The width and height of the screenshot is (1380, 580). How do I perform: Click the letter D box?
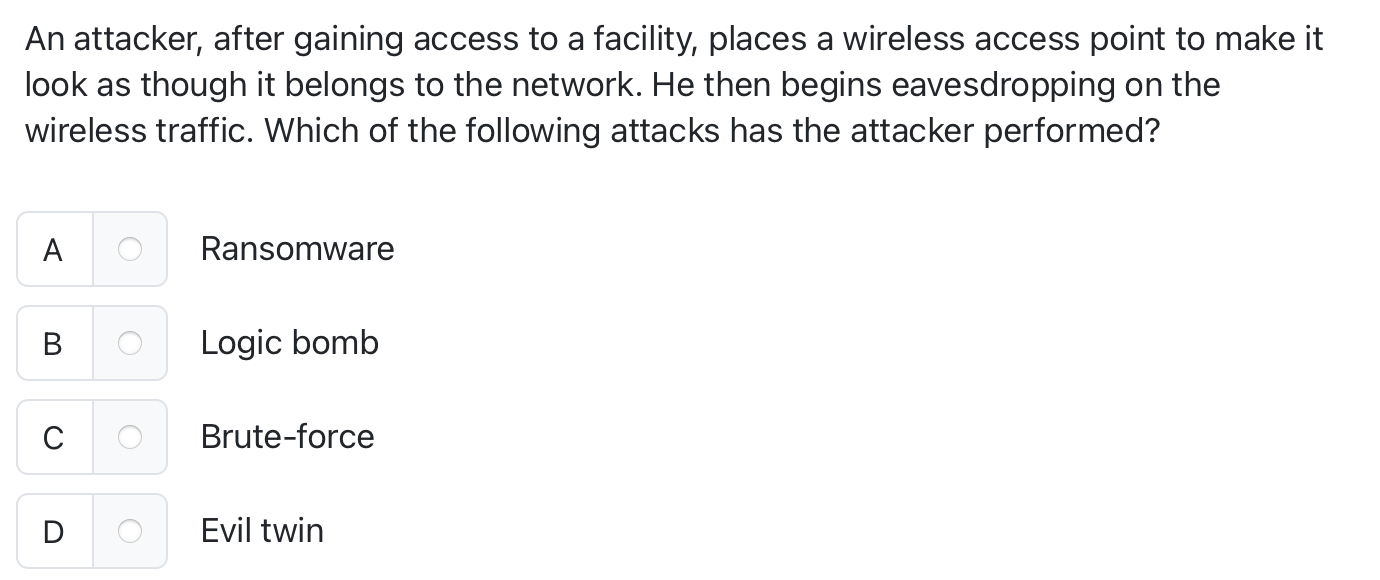click(x=54, y=531)
